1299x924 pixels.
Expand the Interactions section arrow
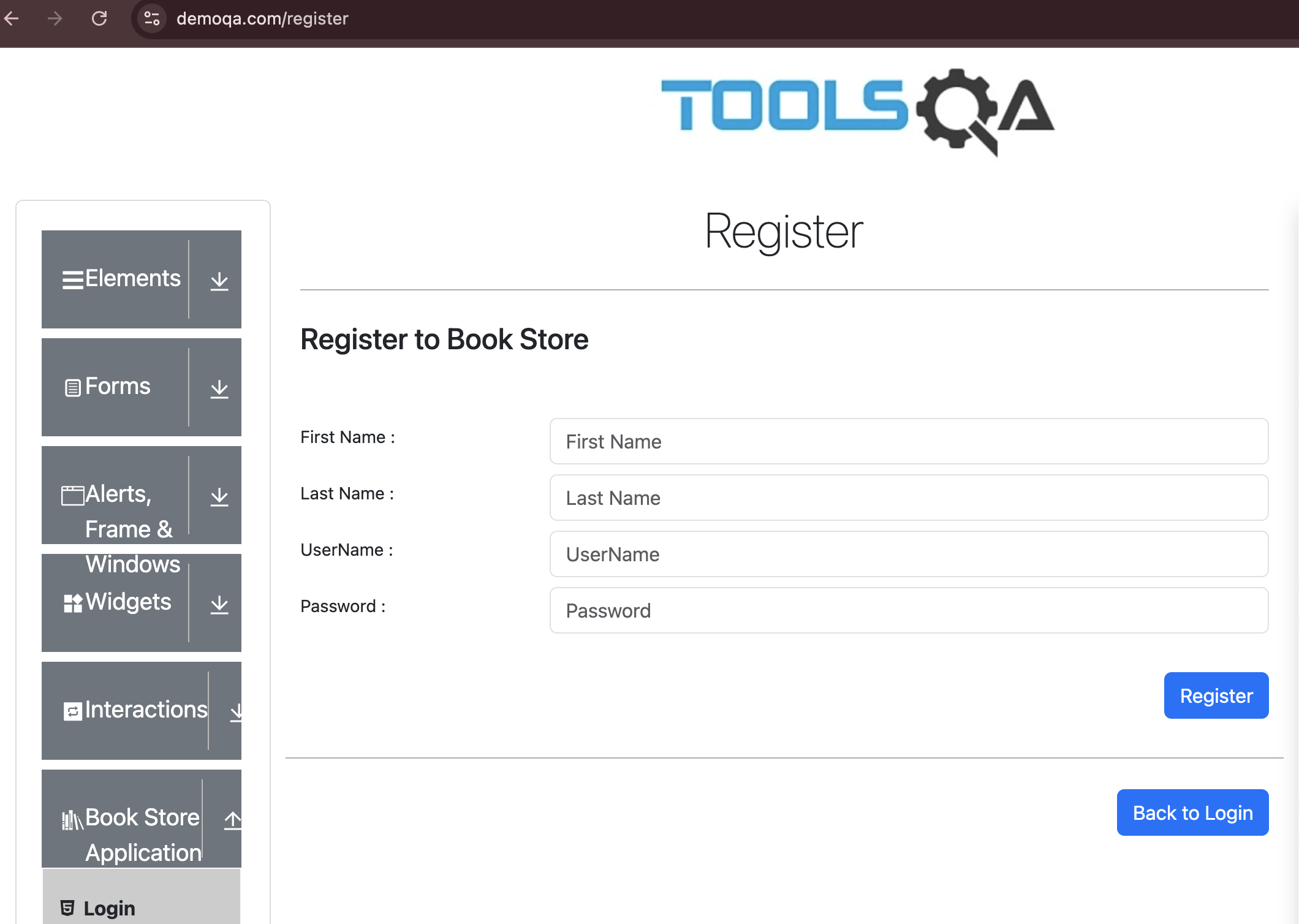tap(236, 713)
